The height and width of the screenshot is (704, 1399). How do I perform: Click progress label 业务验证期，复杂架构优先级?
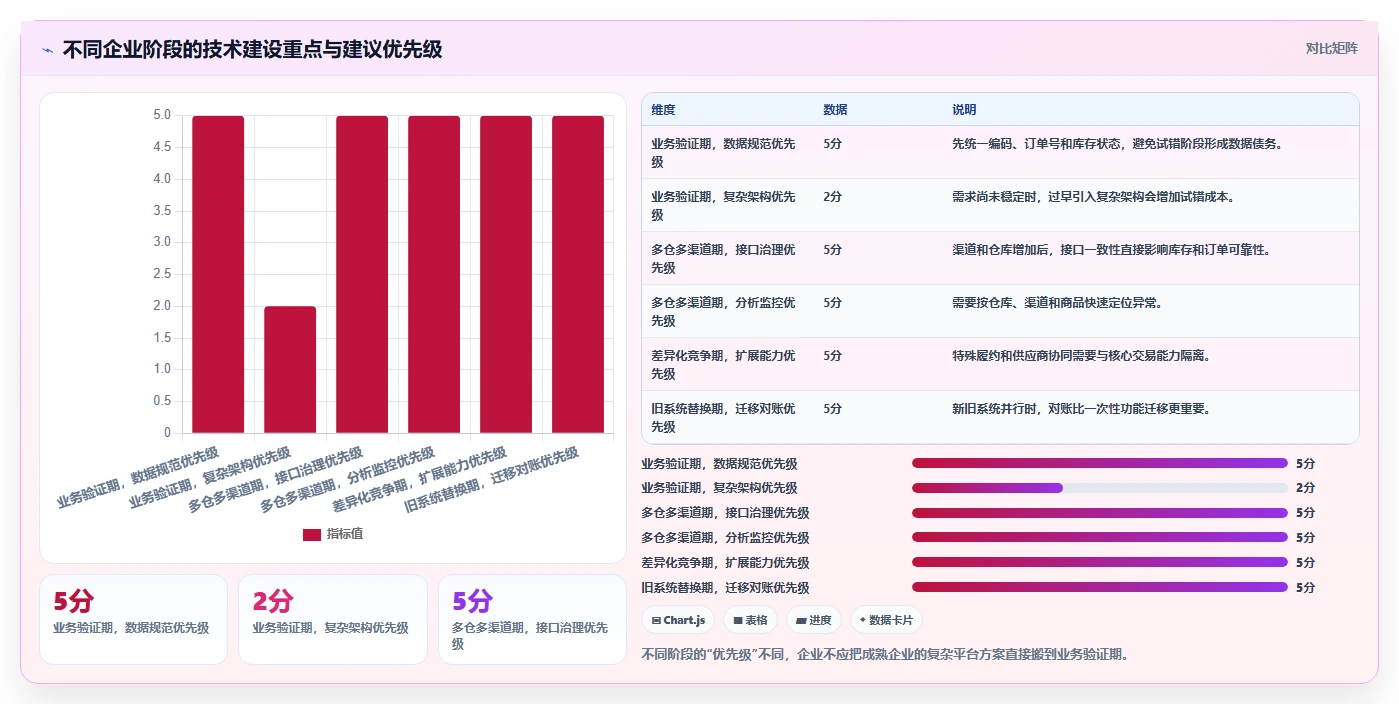[x=719, y=488]
